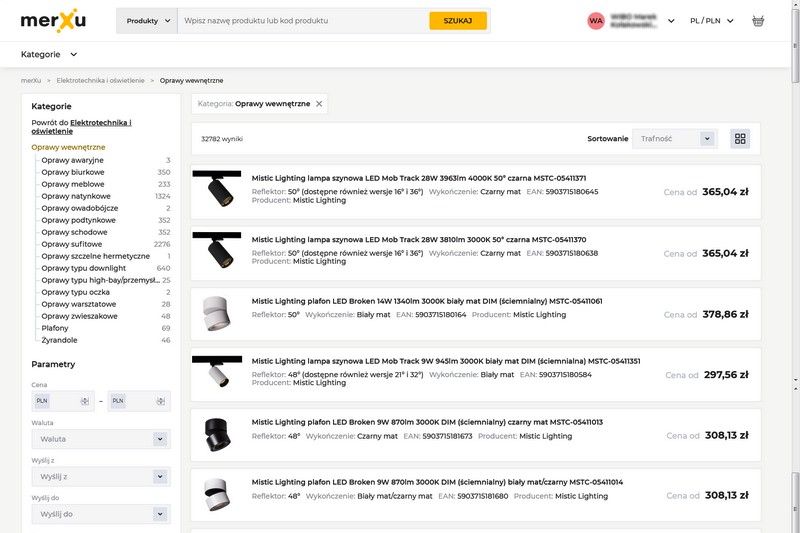The width and height of the screenshot is (800, 533).
Task: Open thumbnail of Mob Track 28W 3963lm lamp
Action: (217, 190)
